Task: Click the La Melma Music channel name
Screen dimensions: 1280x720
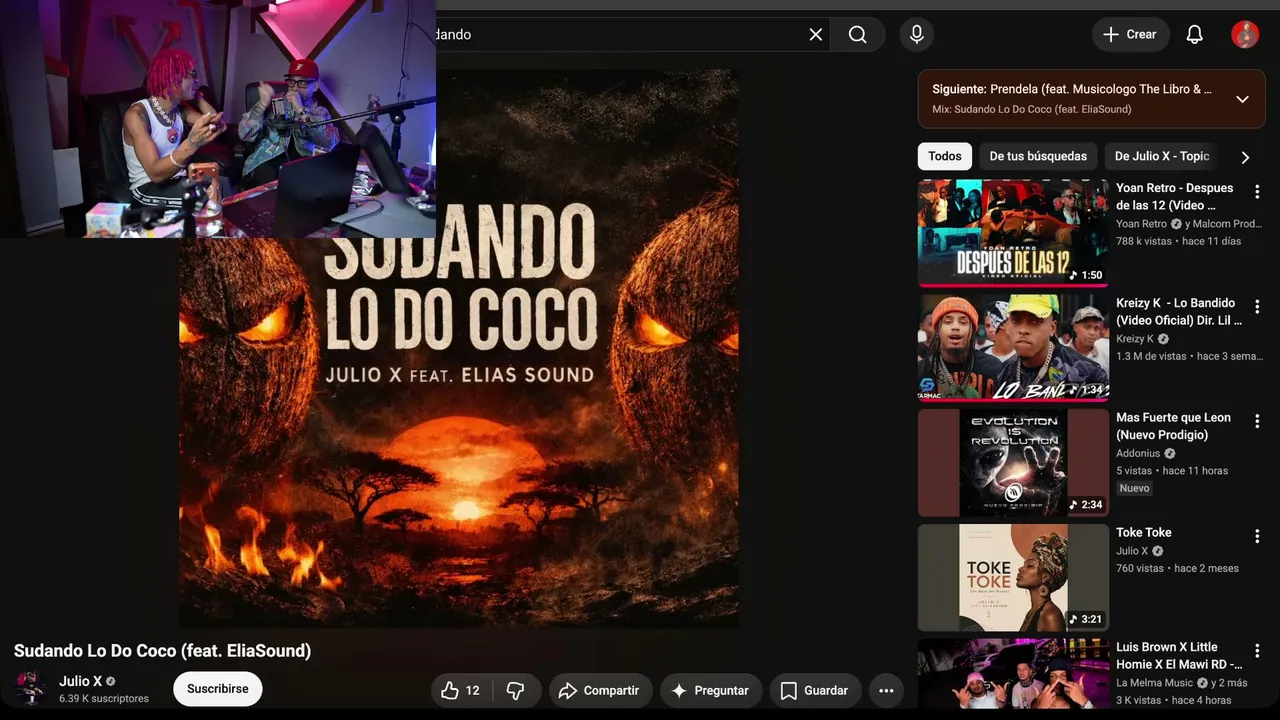Action: 1154,683
